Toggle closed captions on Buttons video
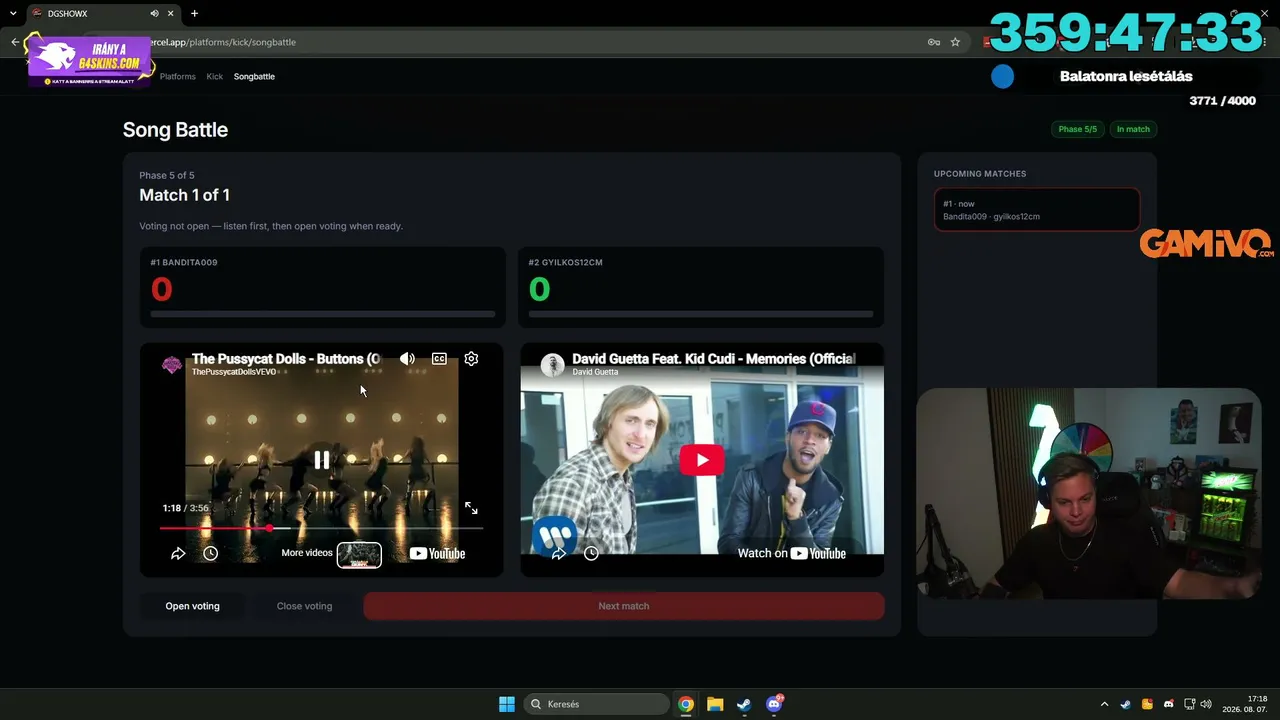This screenshot has width=1280, height=720. pyautogui.click(x=439, y=359)
